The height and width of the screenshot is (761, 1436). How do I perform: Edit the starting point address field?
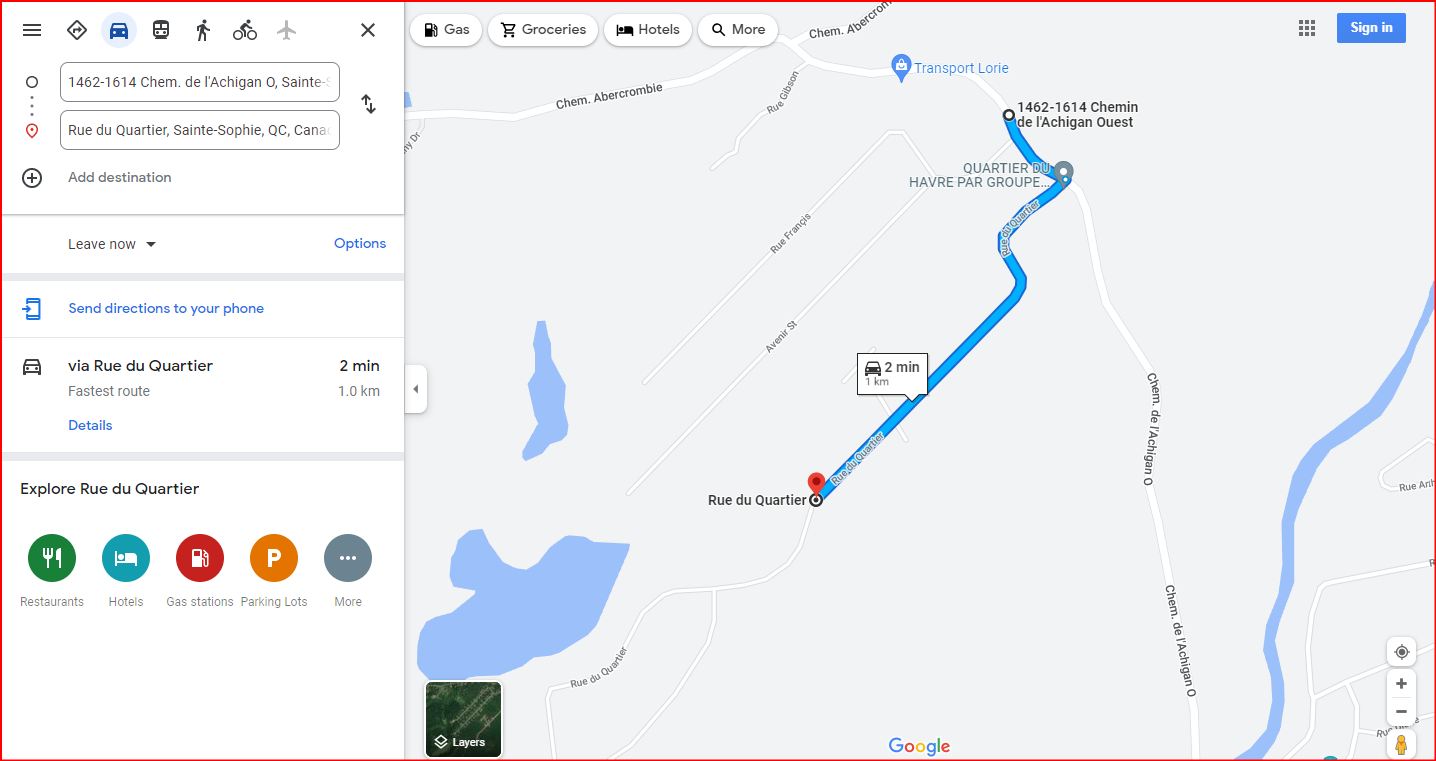(200, 82)
